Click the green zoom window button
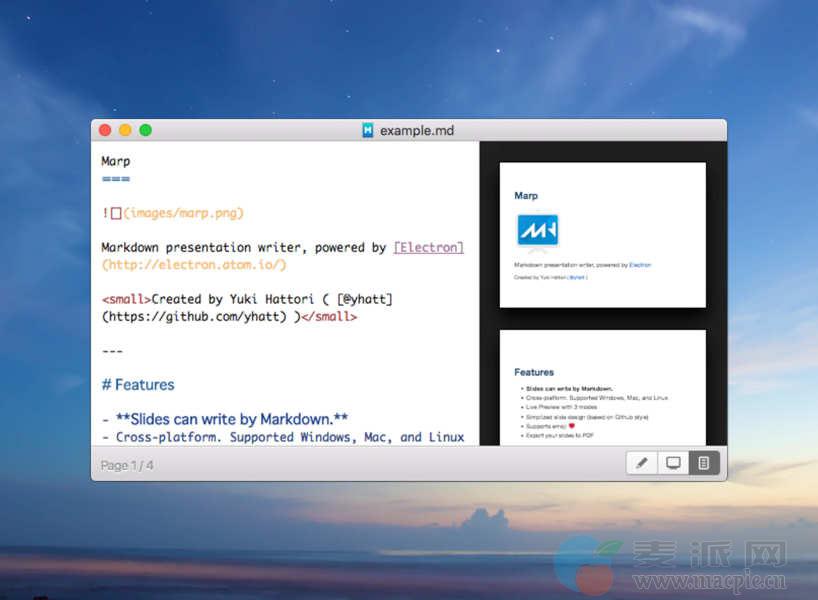 tap(145, 130)
